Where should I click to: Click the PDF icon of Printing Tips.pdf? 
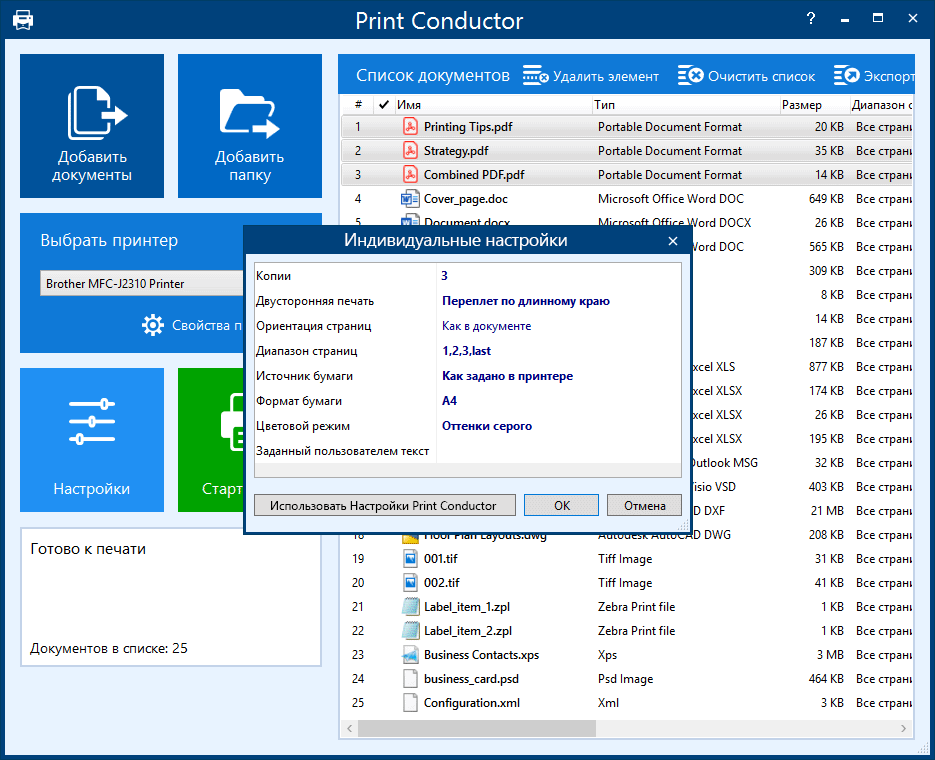(410, 126)
